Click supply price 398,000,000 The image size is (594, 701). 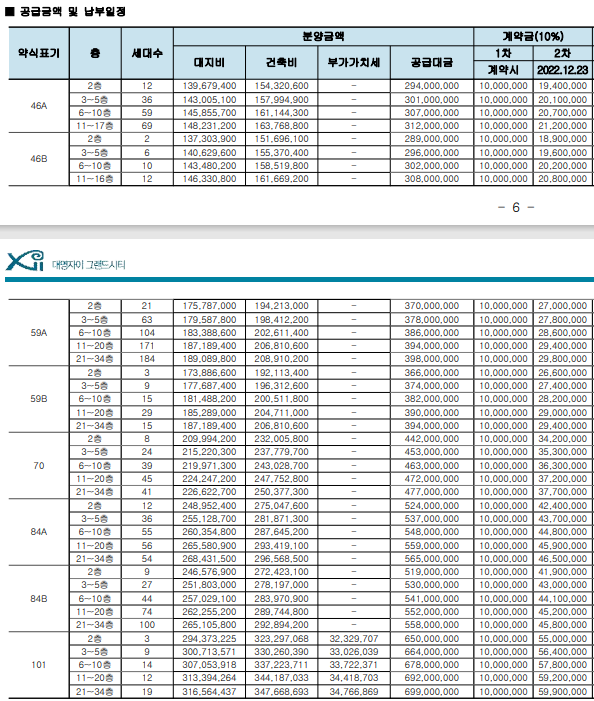[x=432, y=359]
